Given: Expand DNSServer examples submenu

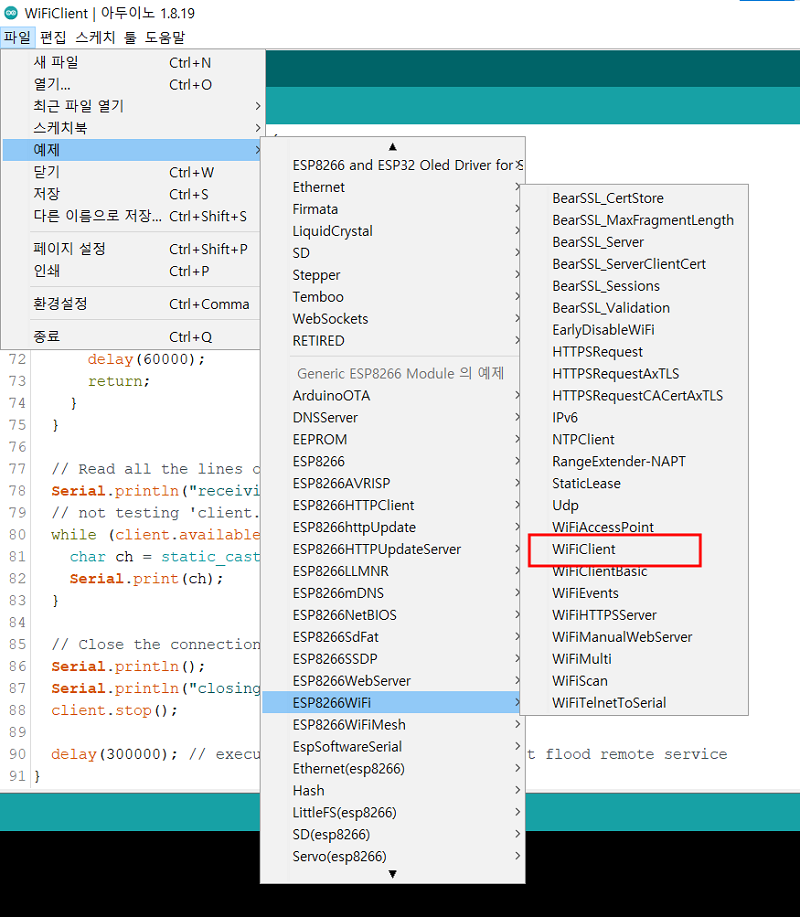Looking at the screenshot, I should coord(392,418).
